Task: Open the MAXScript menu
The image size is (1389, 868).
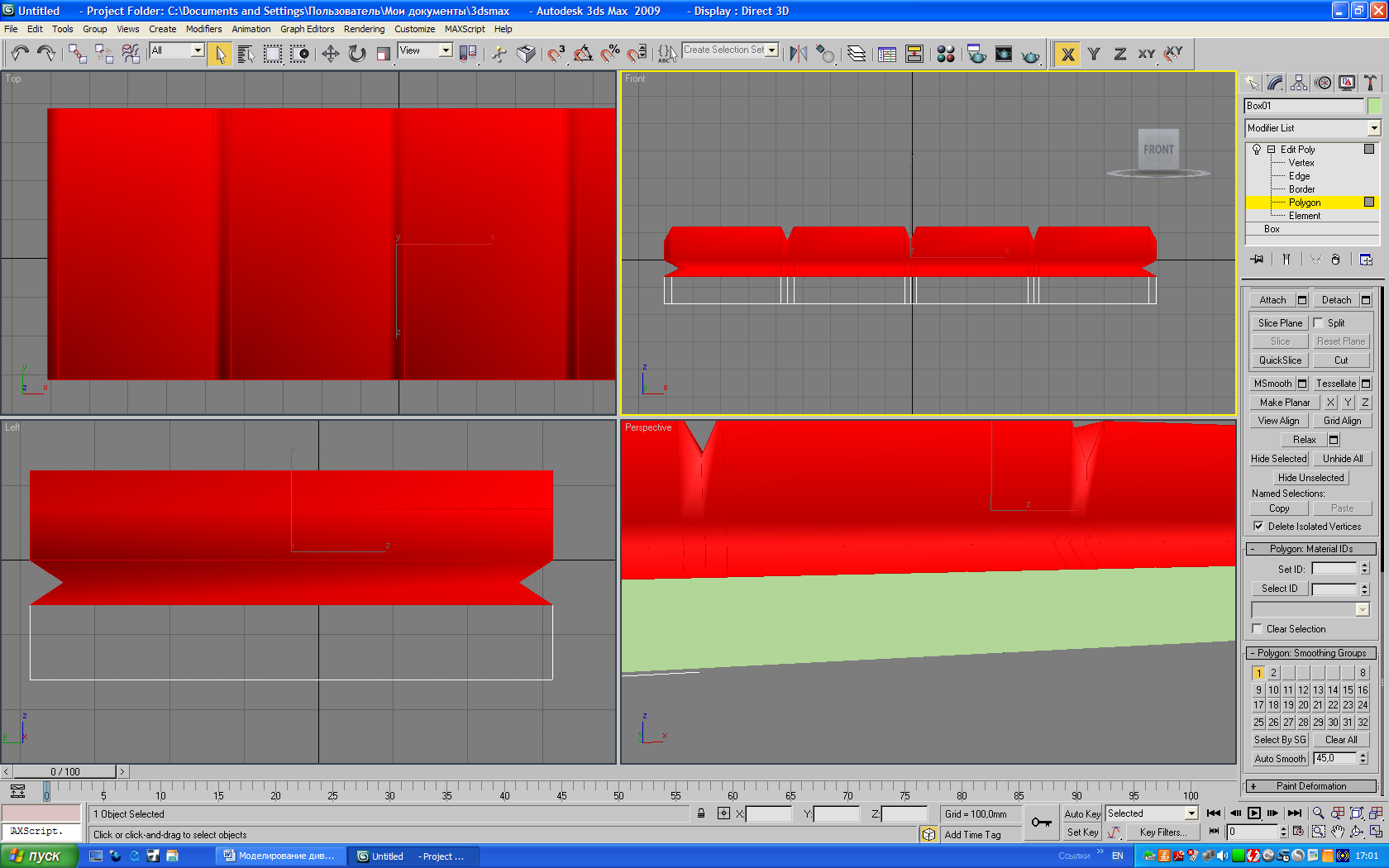Action: pos(465,29)
